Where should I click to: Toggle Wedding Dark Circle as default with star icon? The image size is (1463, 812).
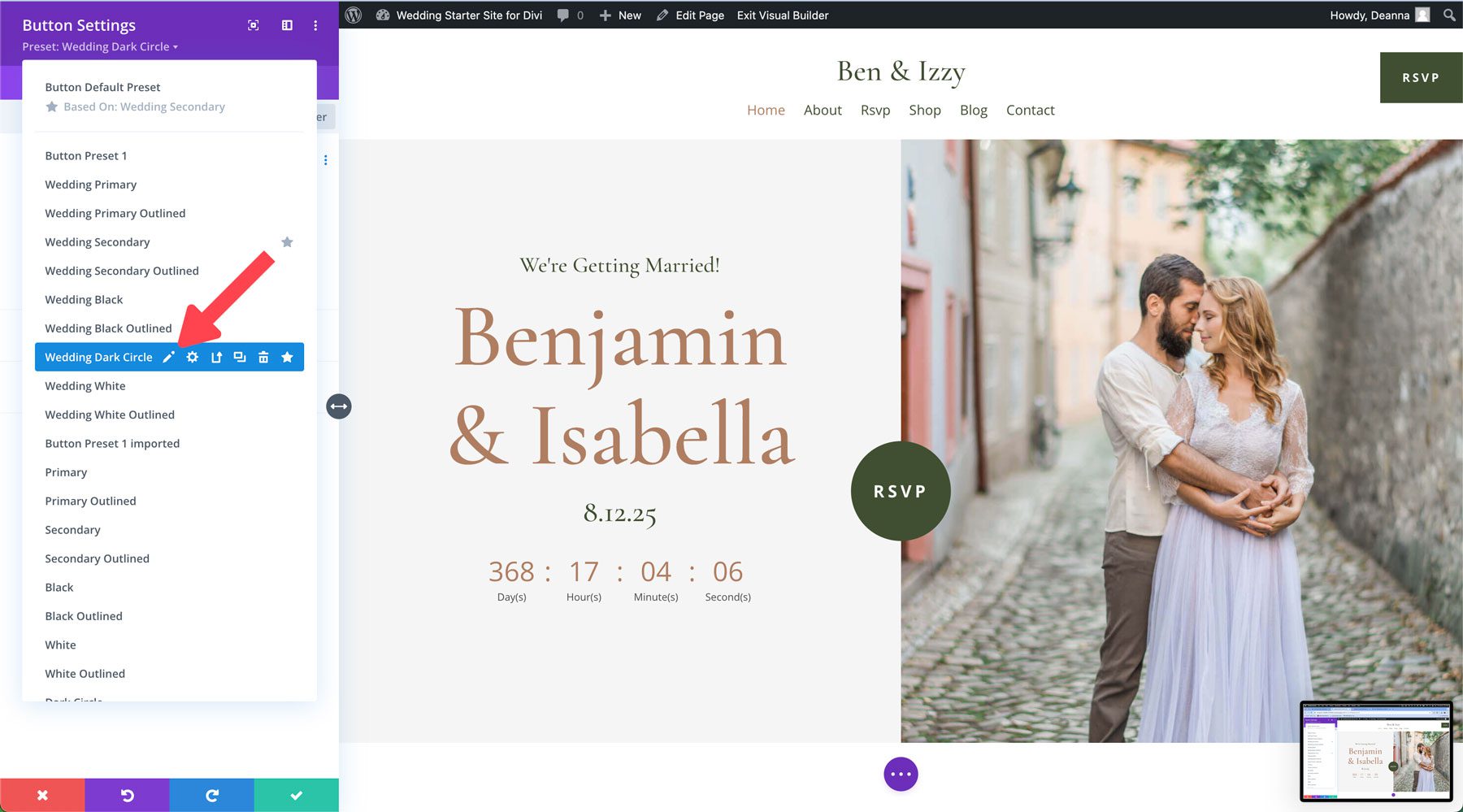pyautogui.click(x=287, y=356)
